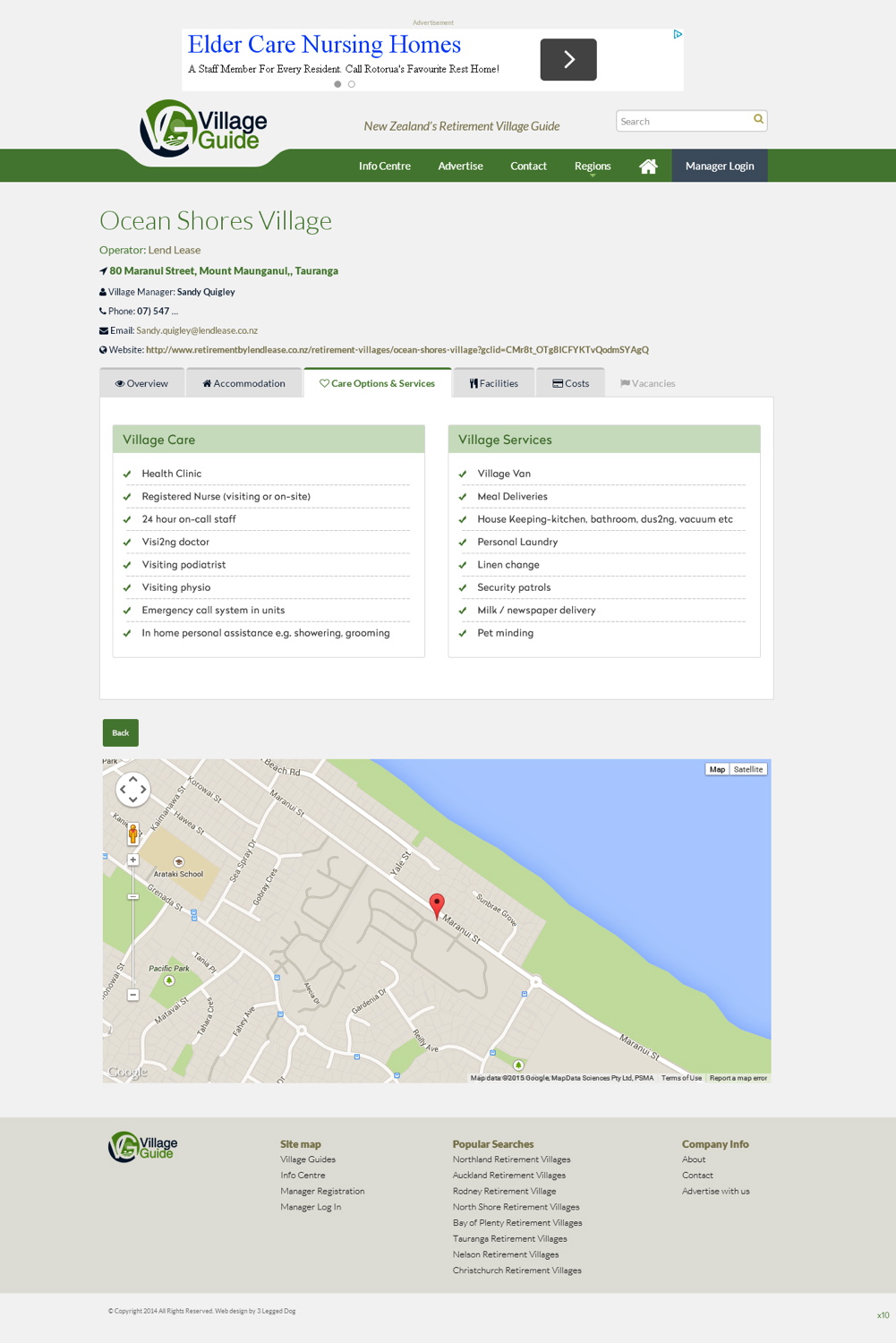Select the Map view toggle on the map

pos(716,769)
